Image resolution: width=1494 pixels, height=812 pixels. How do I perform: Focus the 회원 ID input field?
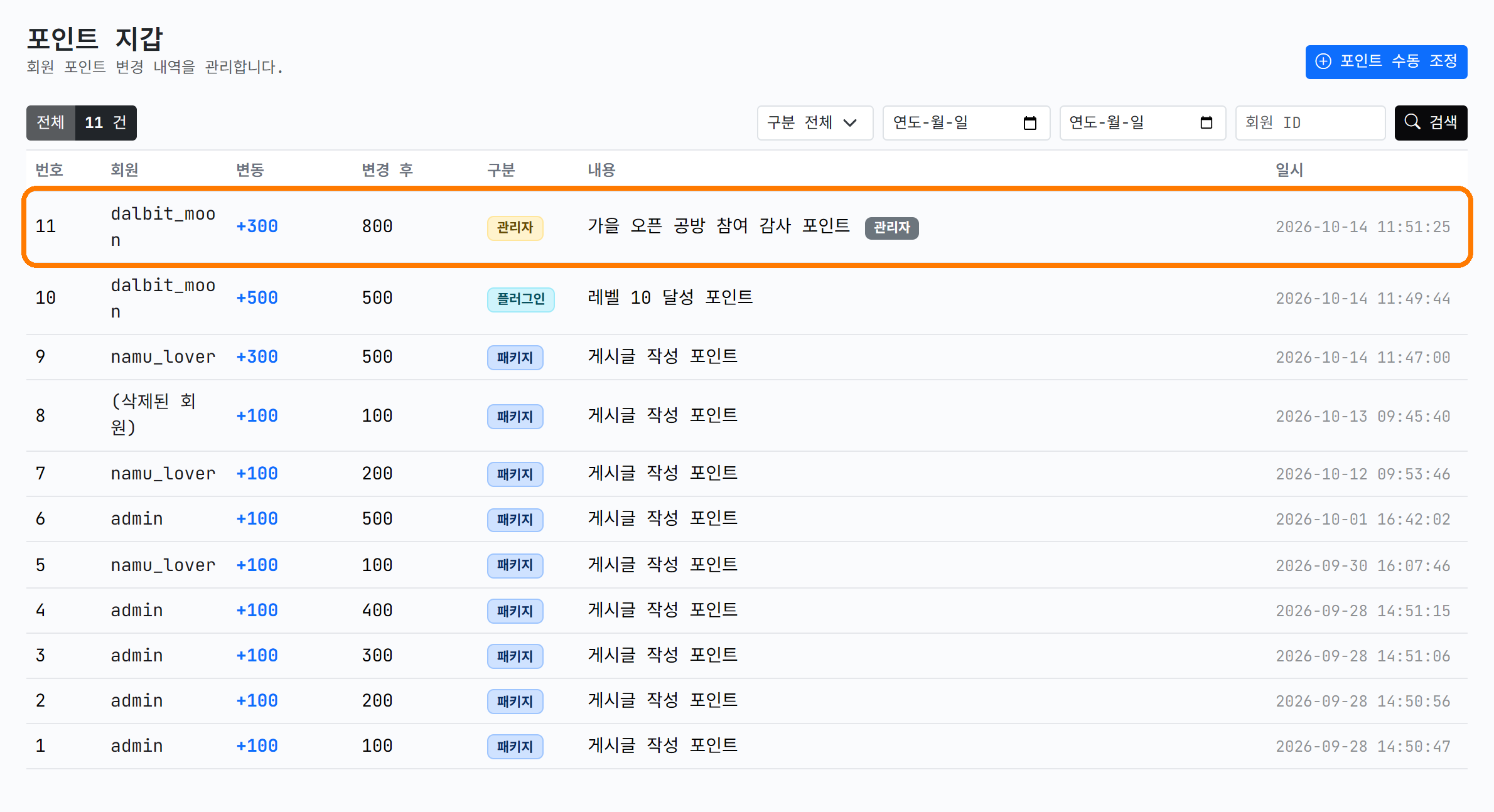pyautogui.click(x=1310, y=122)
